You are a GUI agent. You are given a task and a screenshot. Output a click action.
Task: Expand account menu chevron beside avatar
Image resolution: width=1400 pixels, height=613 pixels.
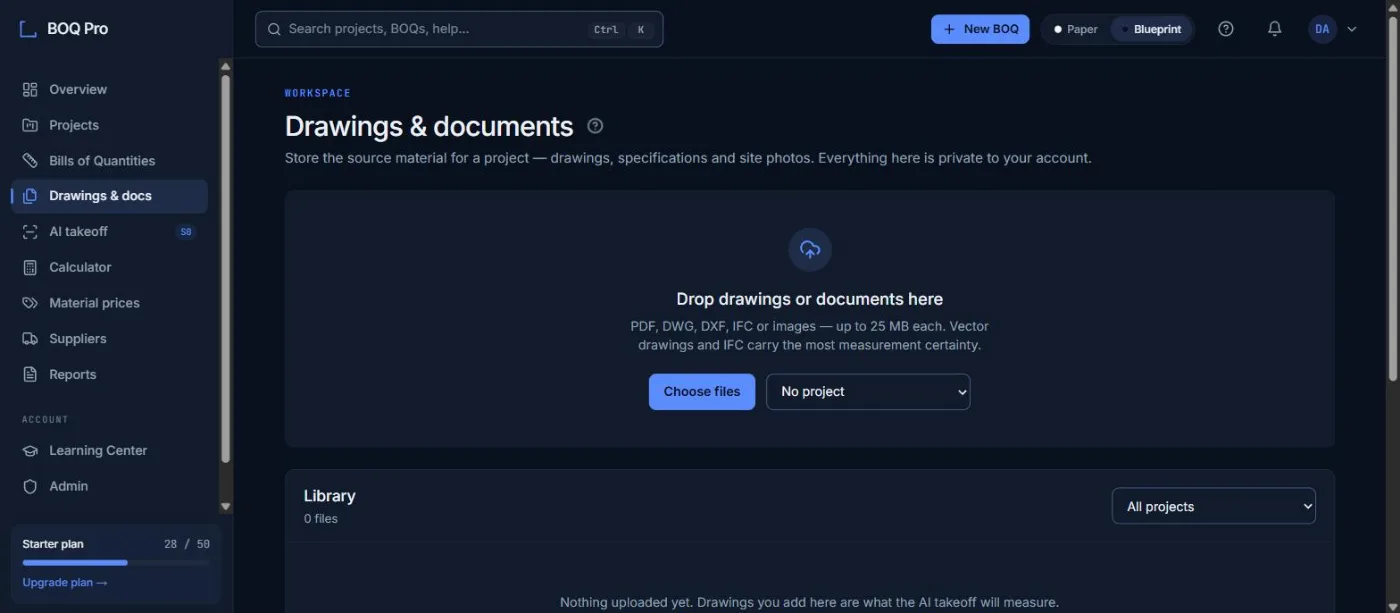pos(1352,29)
